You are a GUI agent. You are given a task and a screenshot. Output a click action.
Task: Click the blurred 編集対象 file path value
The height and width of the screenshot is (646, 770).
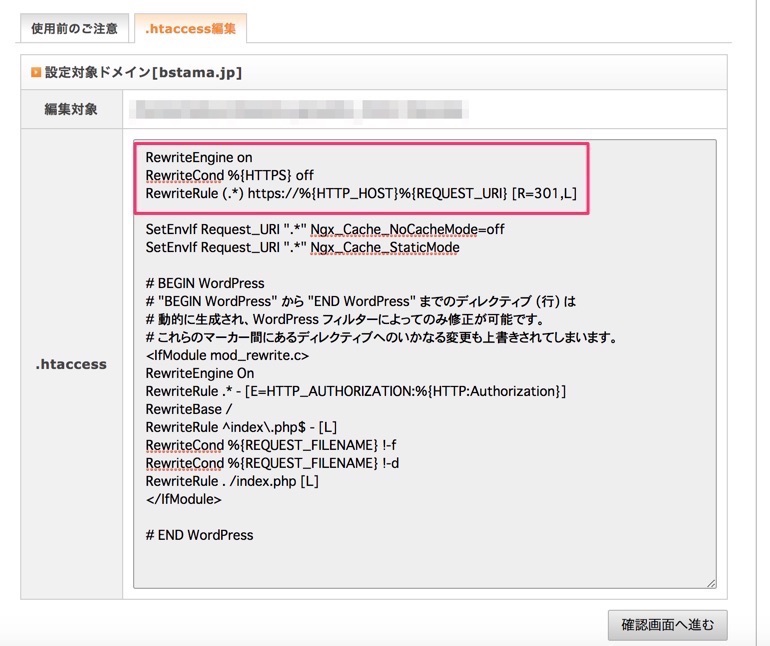(300, 109)
